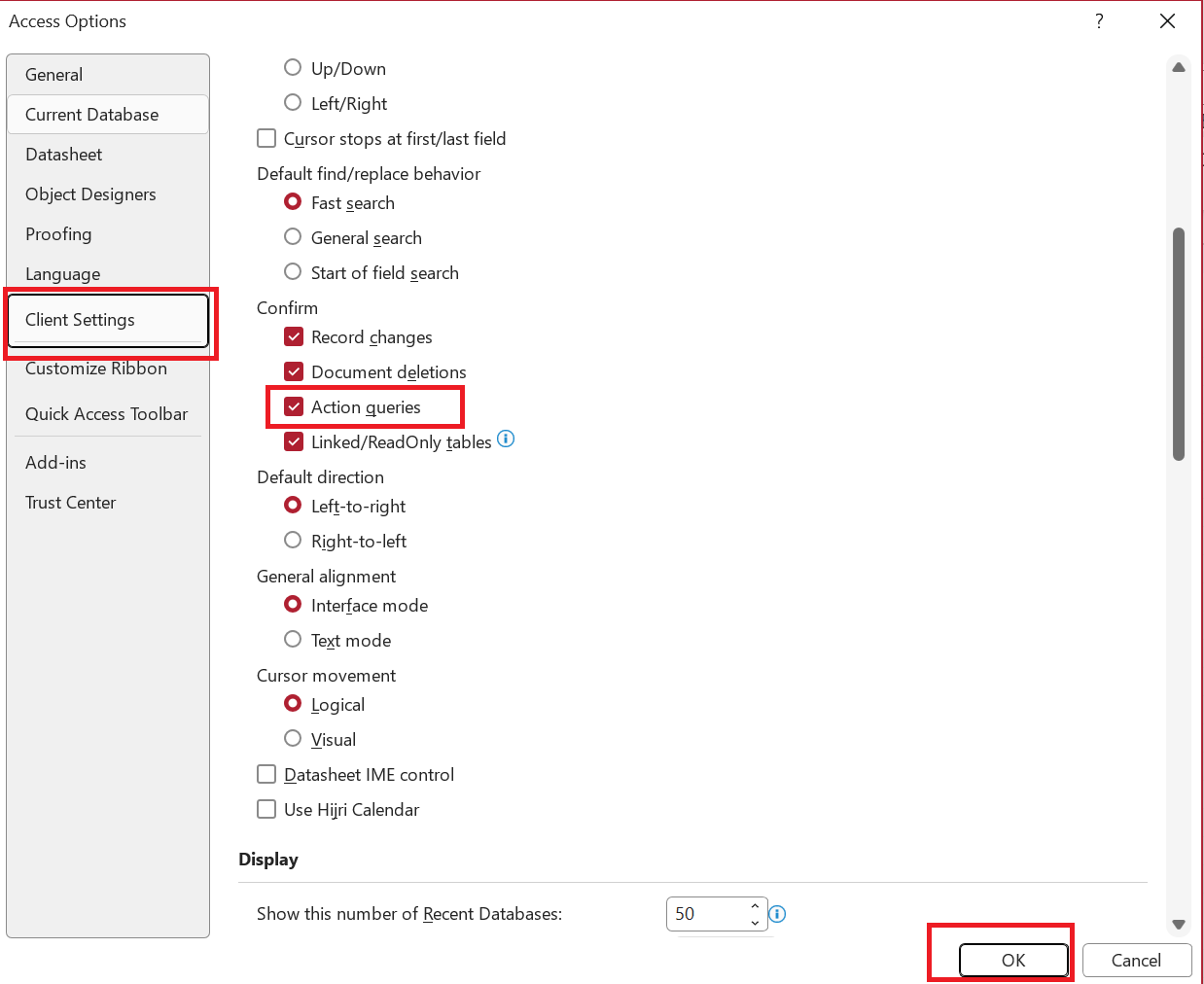Viewport: 1204px width, 984px height.
Task: Open Language options category
Action: [x=108, y=274]
